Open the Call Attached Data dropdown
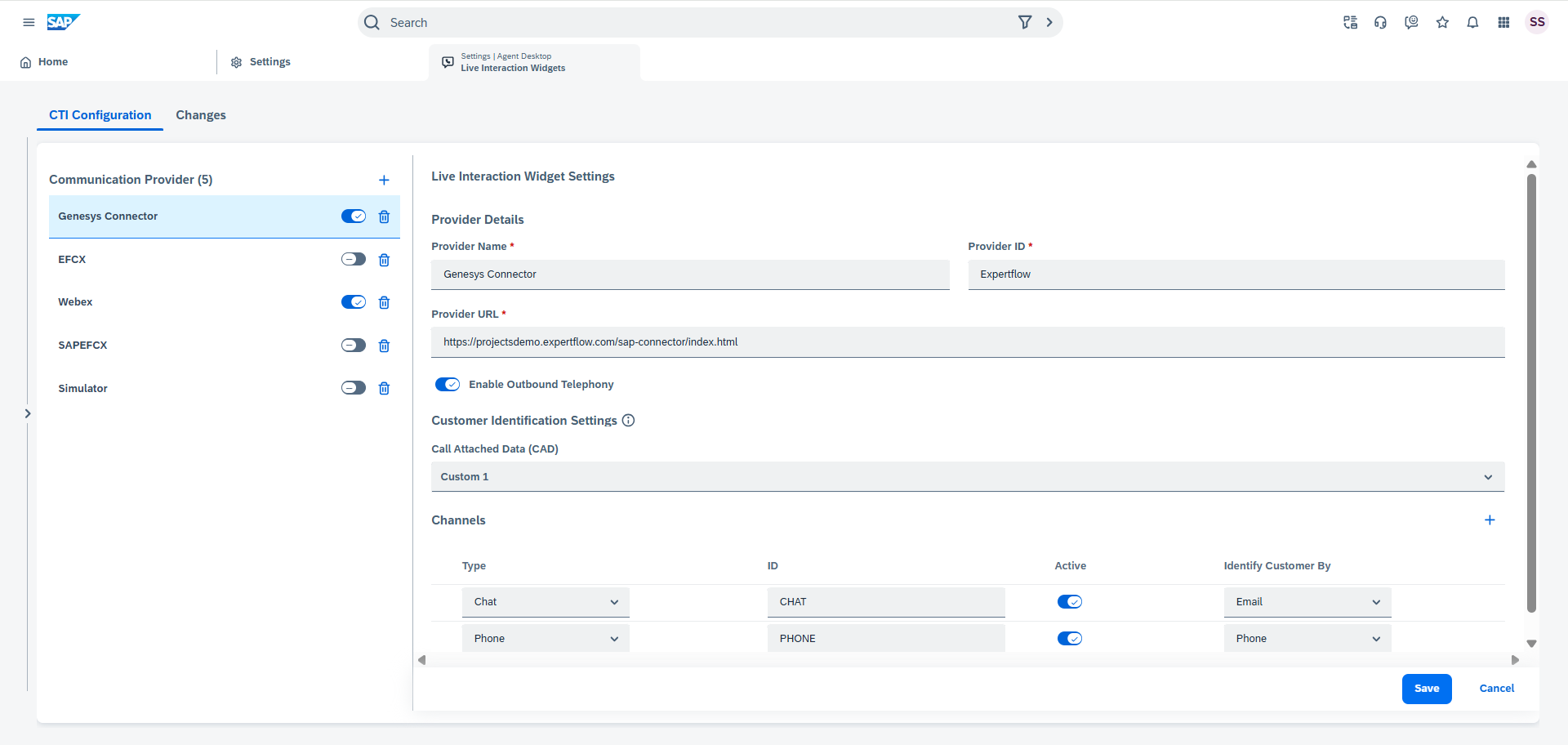The height and width of the screenshot is (745, 1568). [967, 477]
